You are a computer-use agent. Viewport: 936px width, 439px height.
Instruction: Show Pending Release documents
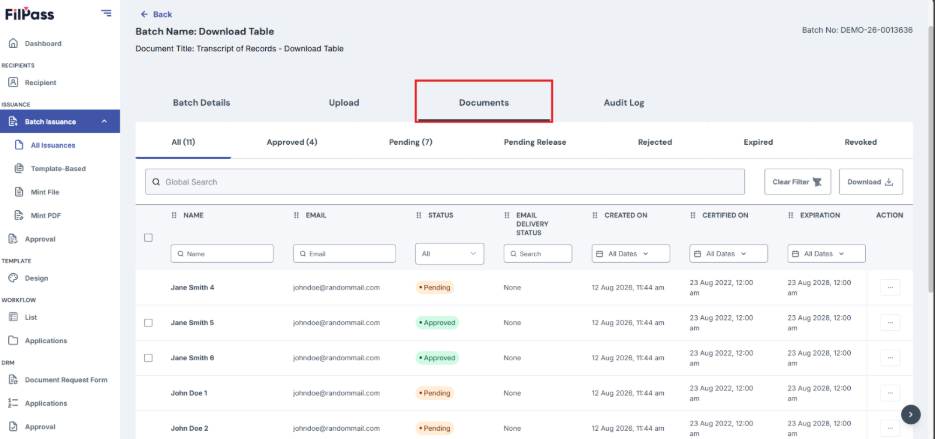tap(535, 142)
